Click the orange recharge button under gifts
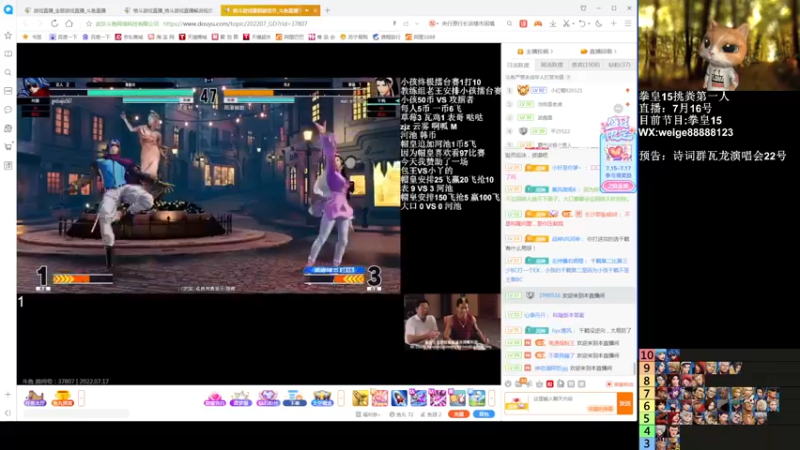The height and width of the screenshot is (450, 800). pyautogui.click(x=459, y=414)
